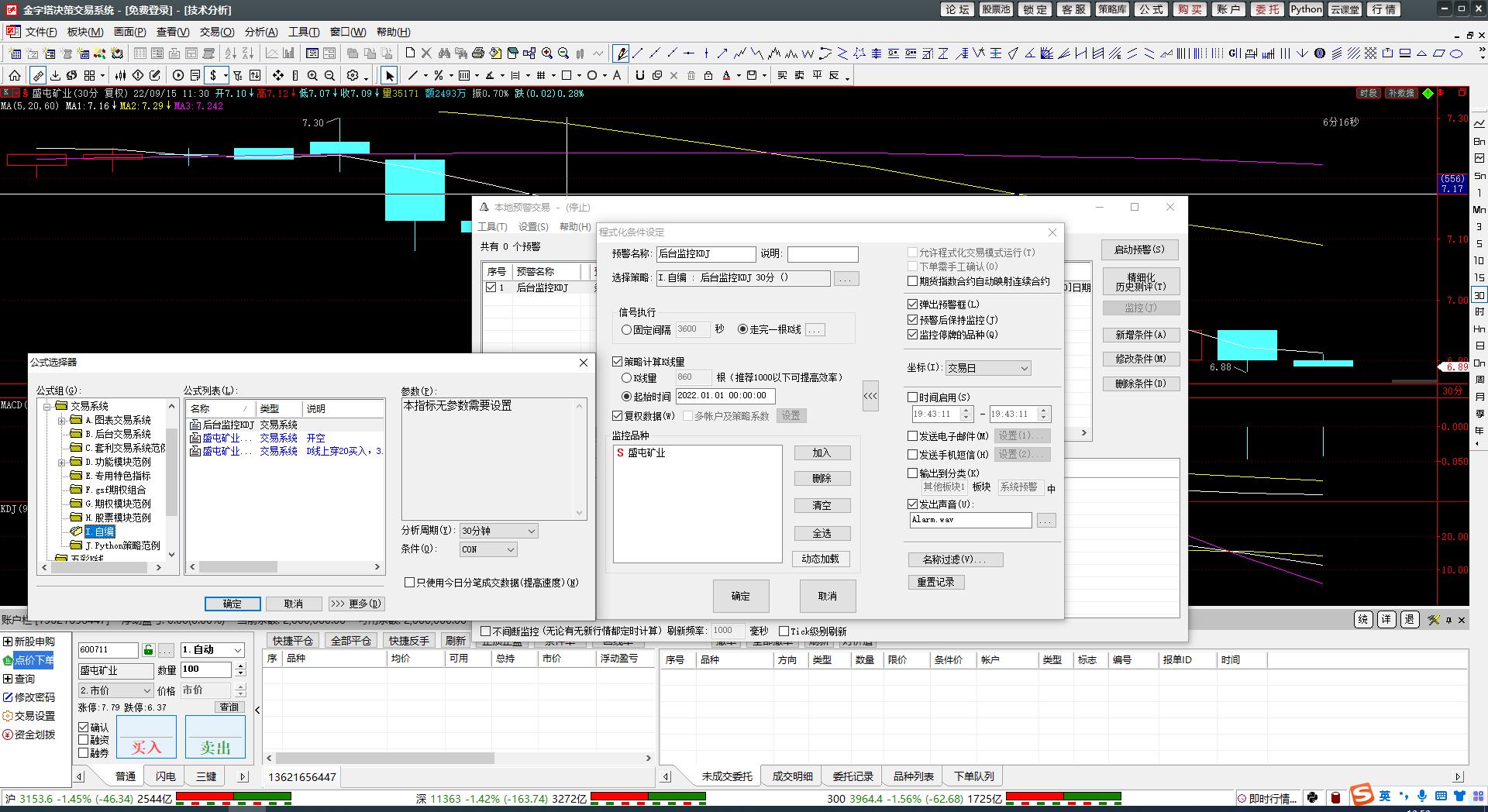
Task: Select the text annotation A tool
Action: [x=617, y=75]
